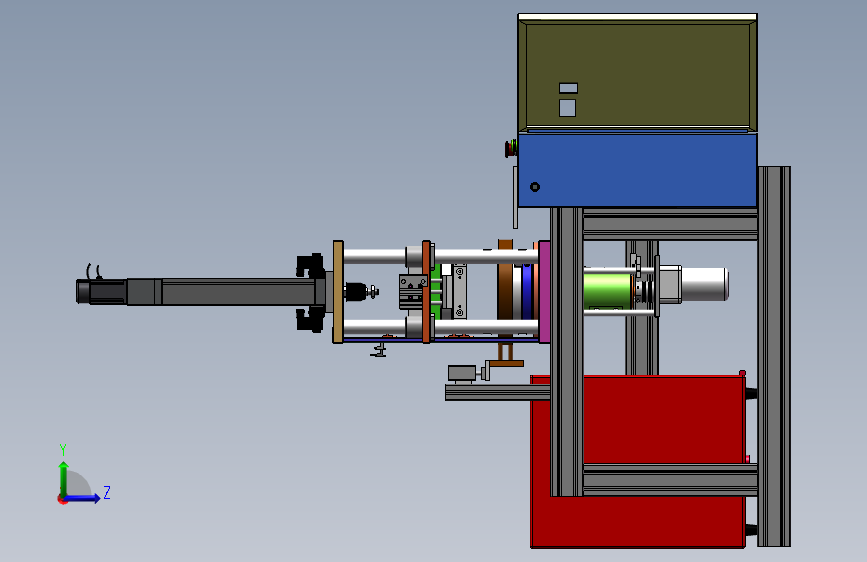Select the lower horizontal extrusion across red tank
Image resolution: width=867 pixels, height=562 pixels.
click(x=670, y=480)
